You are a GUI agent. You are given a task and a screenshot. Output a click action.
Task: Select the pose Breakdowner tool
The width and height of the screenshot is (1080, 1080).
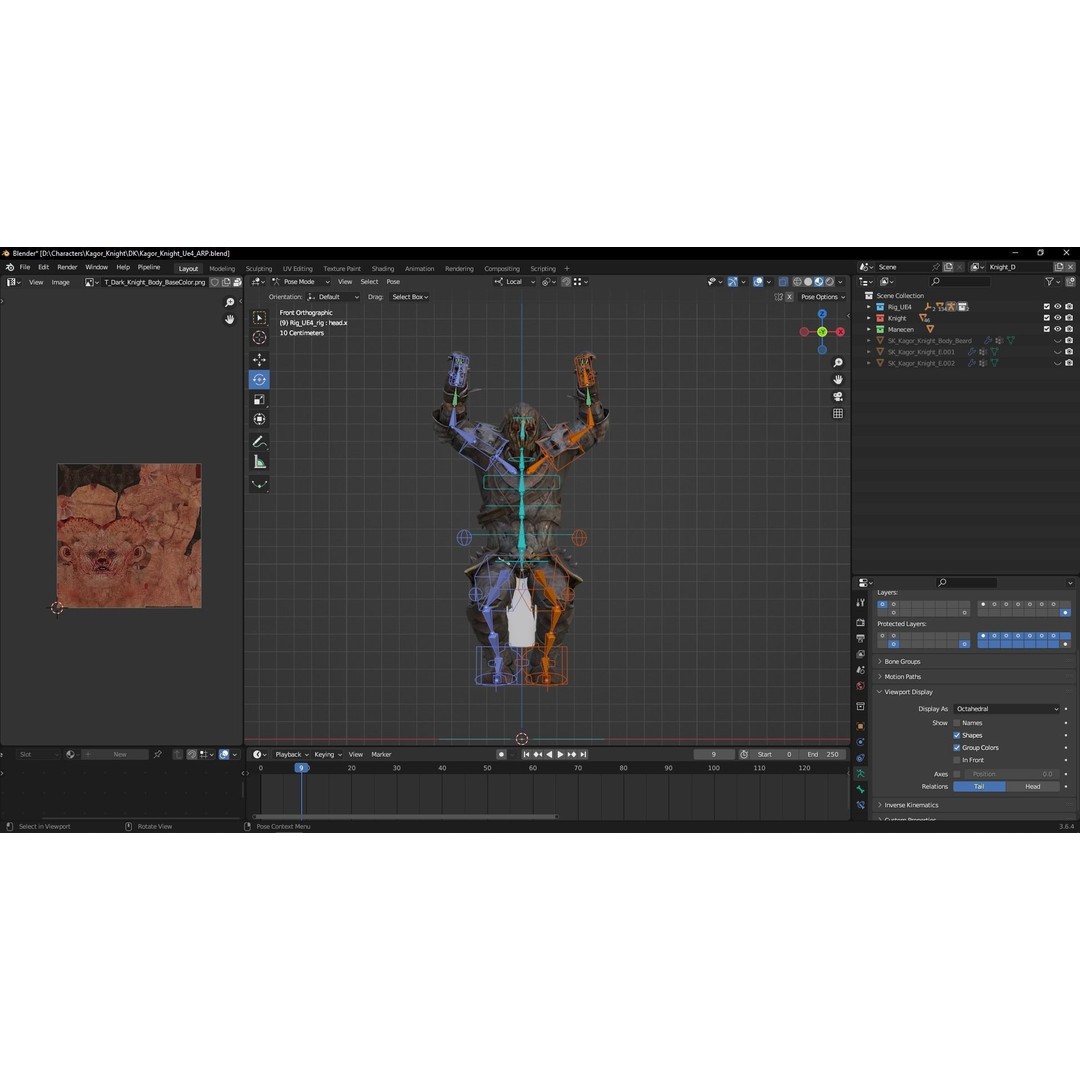coord(259,484)
